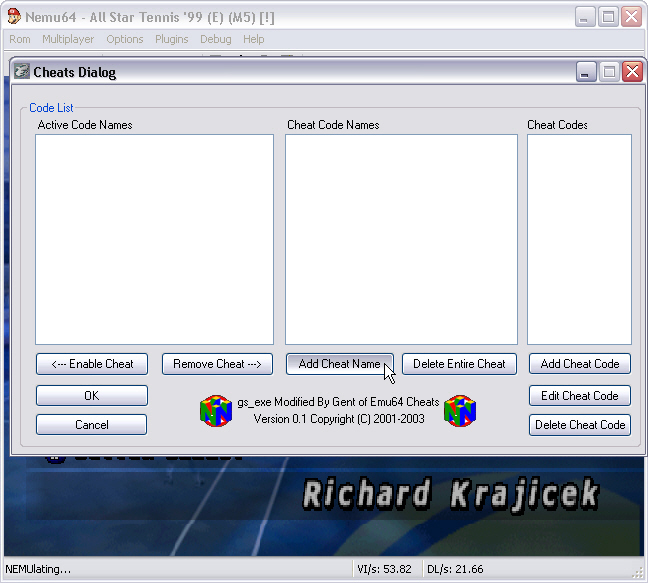
Task: Click the Enable Cheat button
Action: tap(92, 364)
